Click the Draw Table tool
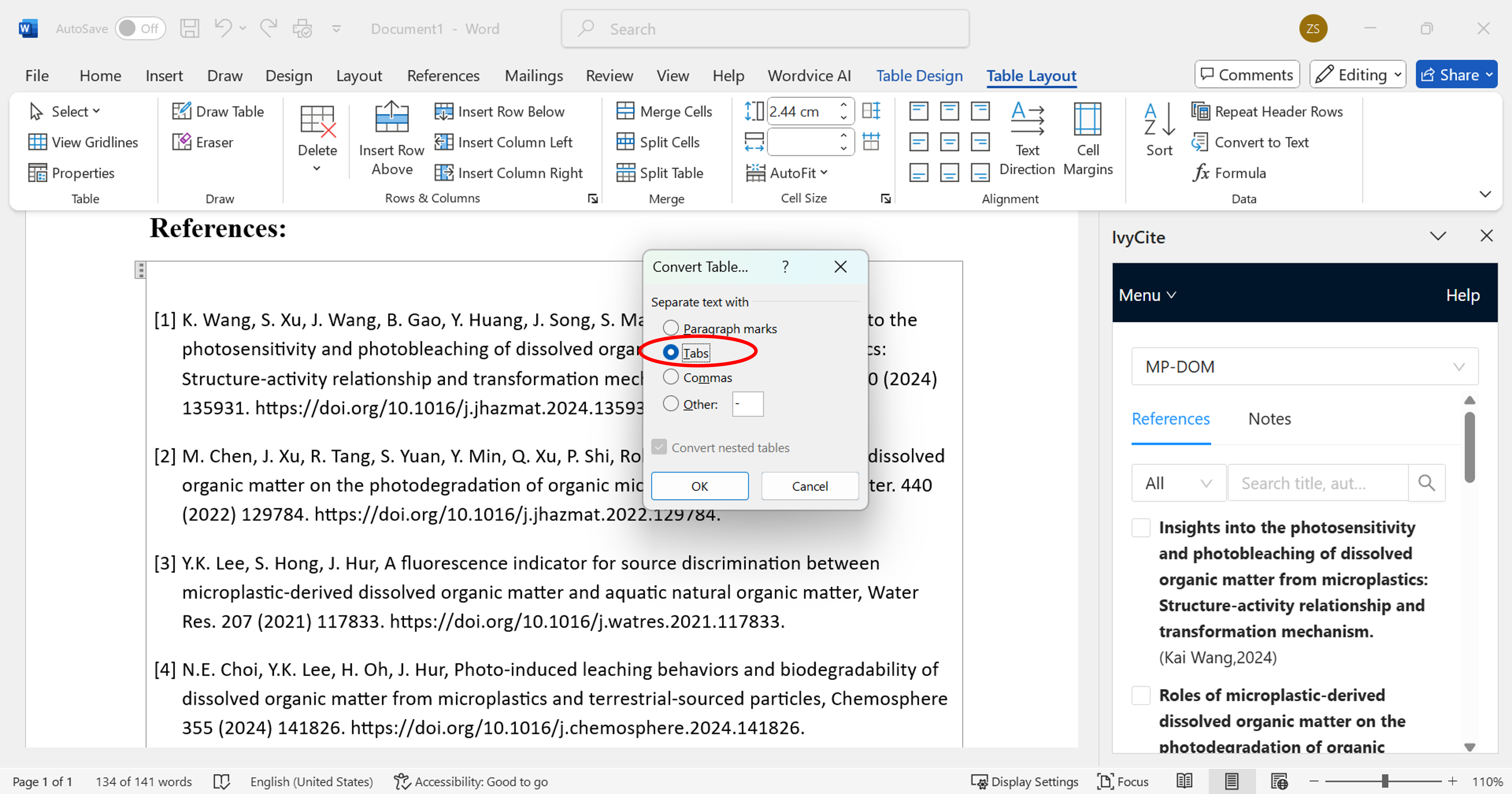The width and height of the screenshot is (1512, 794). tap(218, 111)
